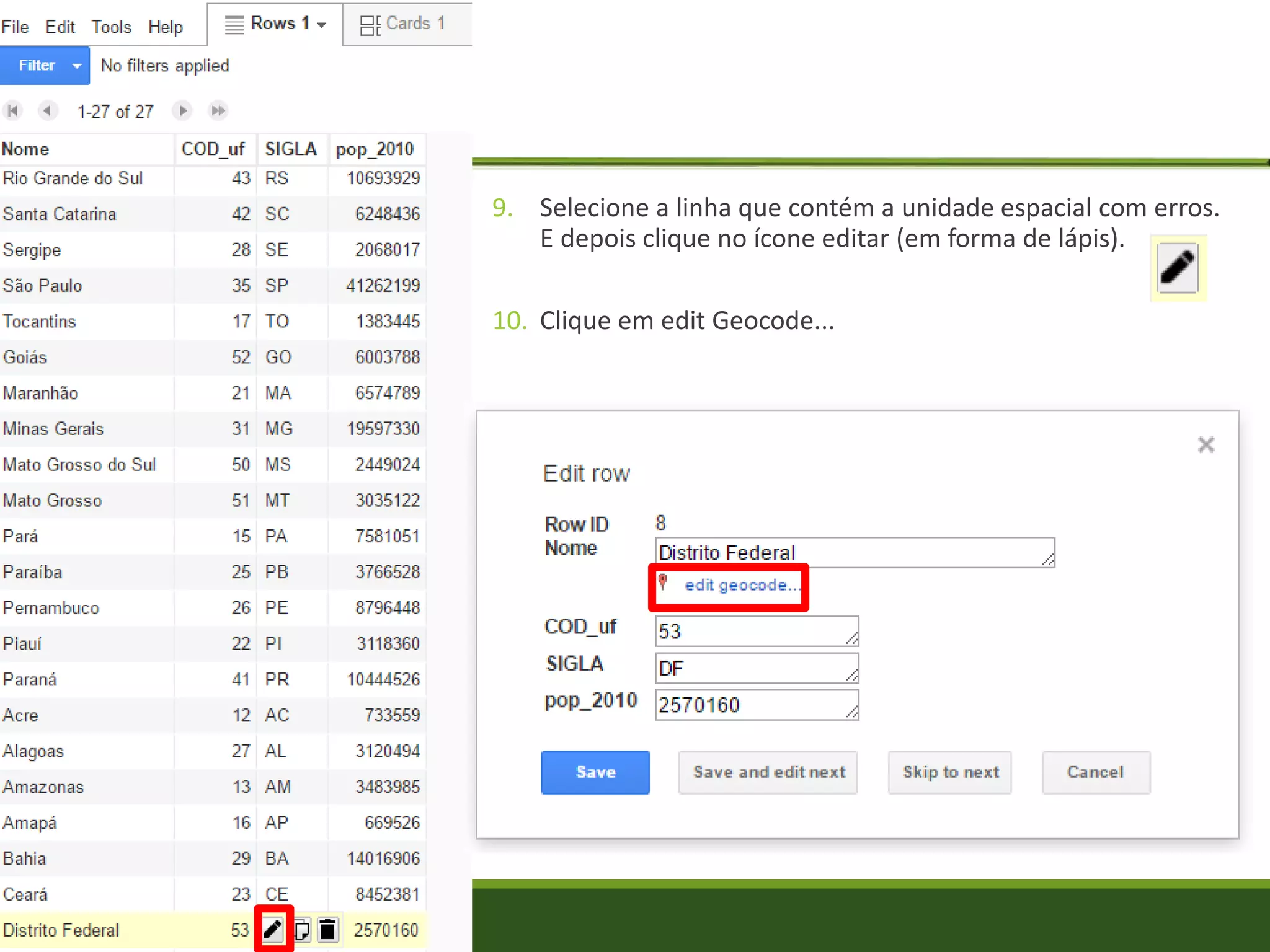Expand the Rows 1 tab dropdown arrow
The image size is (1270, 952).
(322, 25)
